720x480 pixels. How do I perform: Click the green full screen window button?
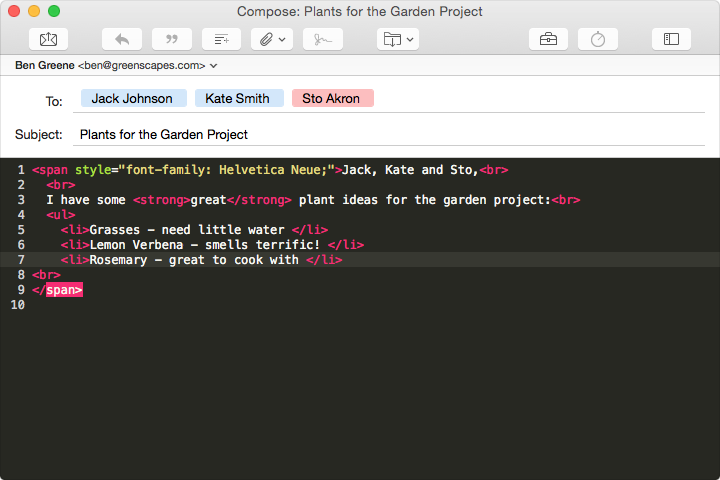[54, 11]
